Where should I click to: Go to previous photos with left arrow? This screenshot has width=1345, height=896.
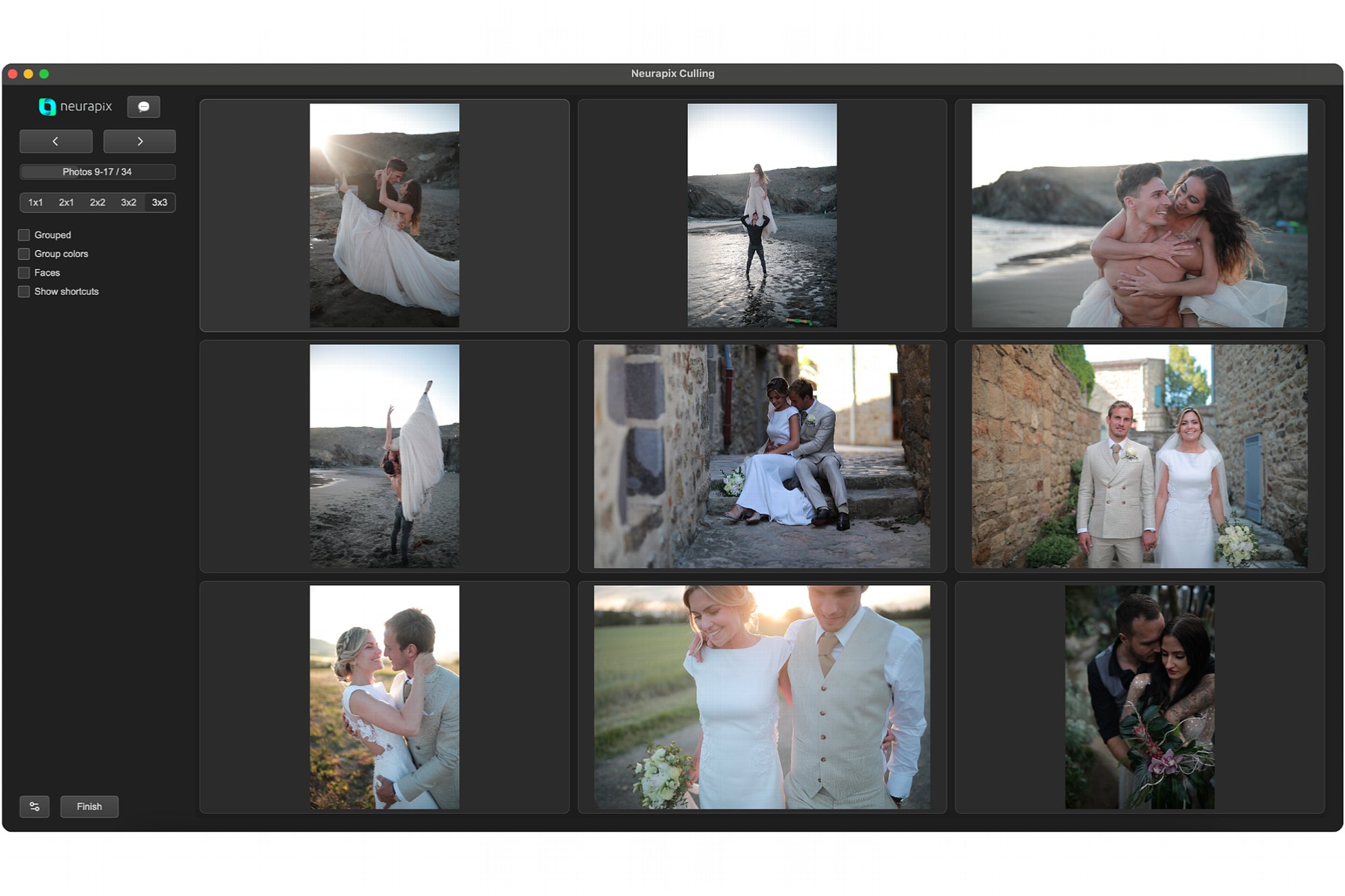56,141
